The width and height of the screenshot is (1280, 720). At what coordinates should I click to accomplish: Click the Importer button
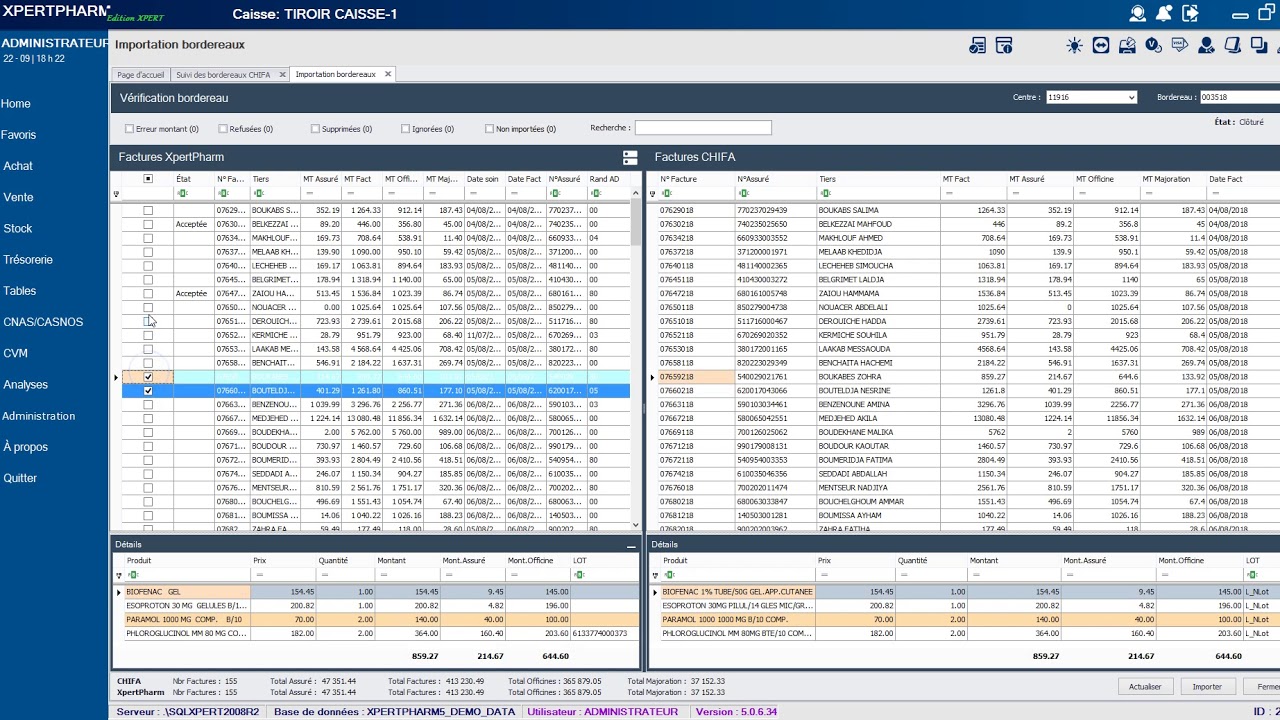pos(1208,687)
